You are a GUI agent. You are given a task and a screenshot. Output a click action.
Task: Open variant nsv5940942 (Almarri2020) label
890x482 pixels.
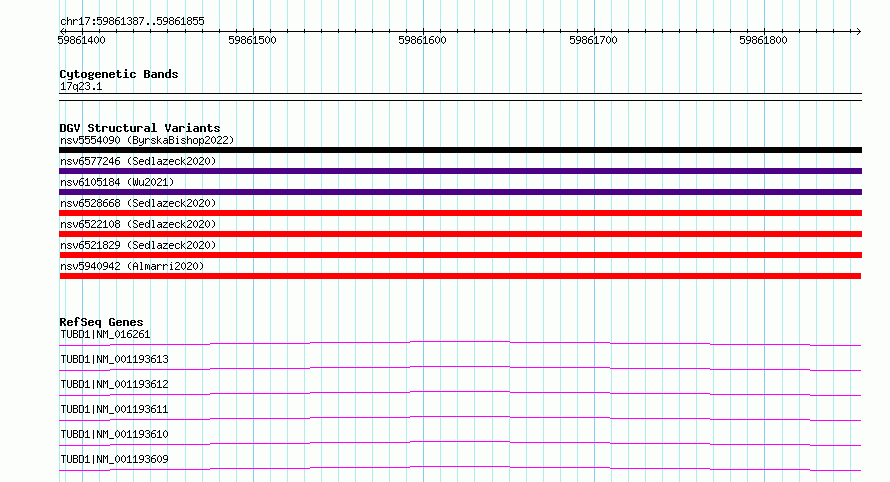132,266
